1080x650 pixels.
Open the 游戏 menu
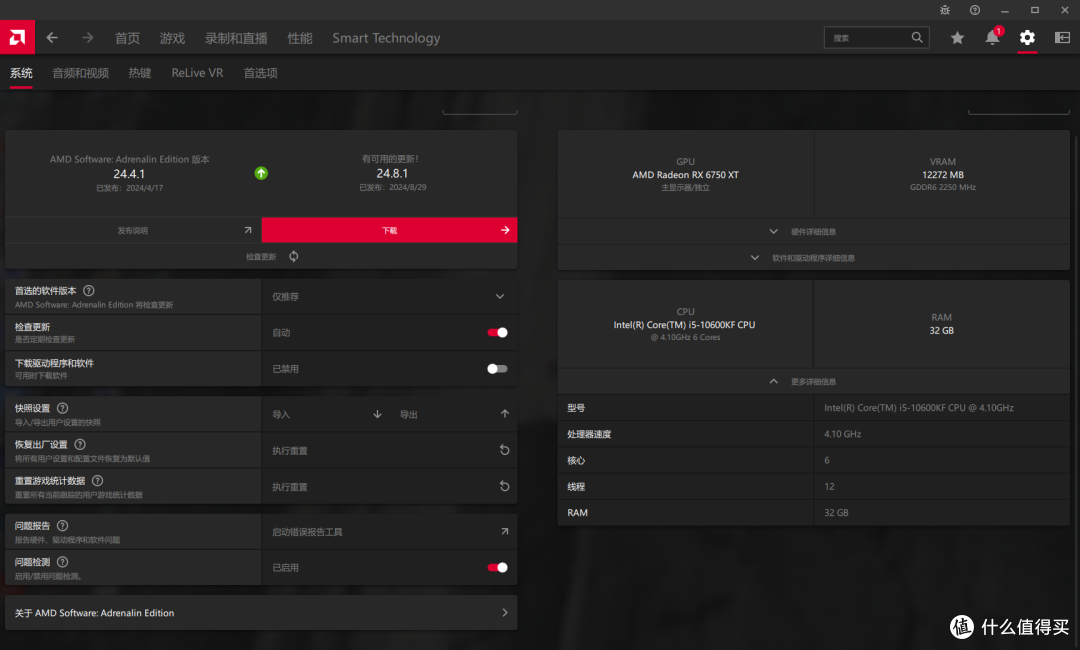pyautogui.click(x=172, y=38)
